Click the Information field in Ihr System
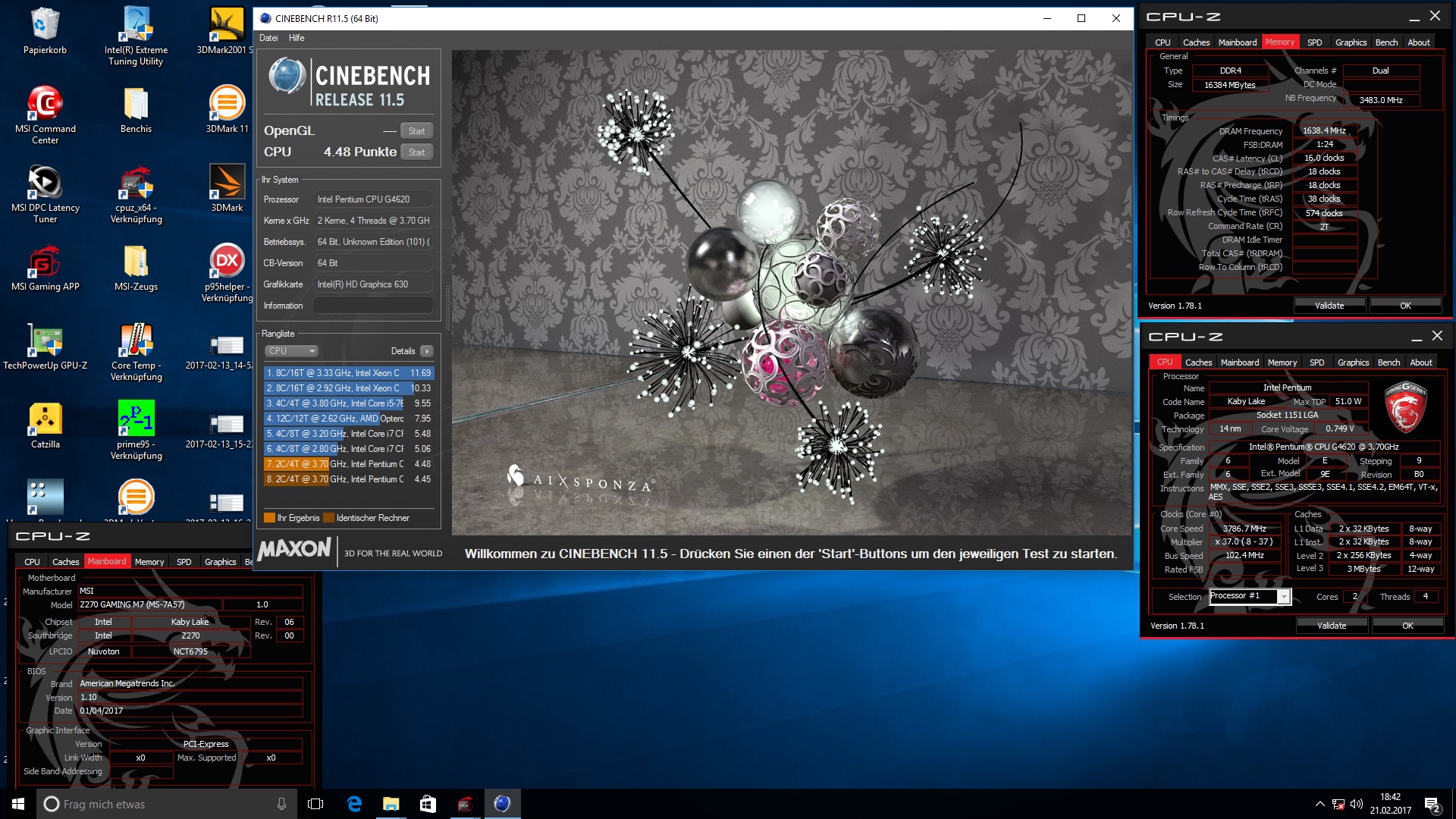This screenshot has width=1456, height=819. [x=373, y=306]
